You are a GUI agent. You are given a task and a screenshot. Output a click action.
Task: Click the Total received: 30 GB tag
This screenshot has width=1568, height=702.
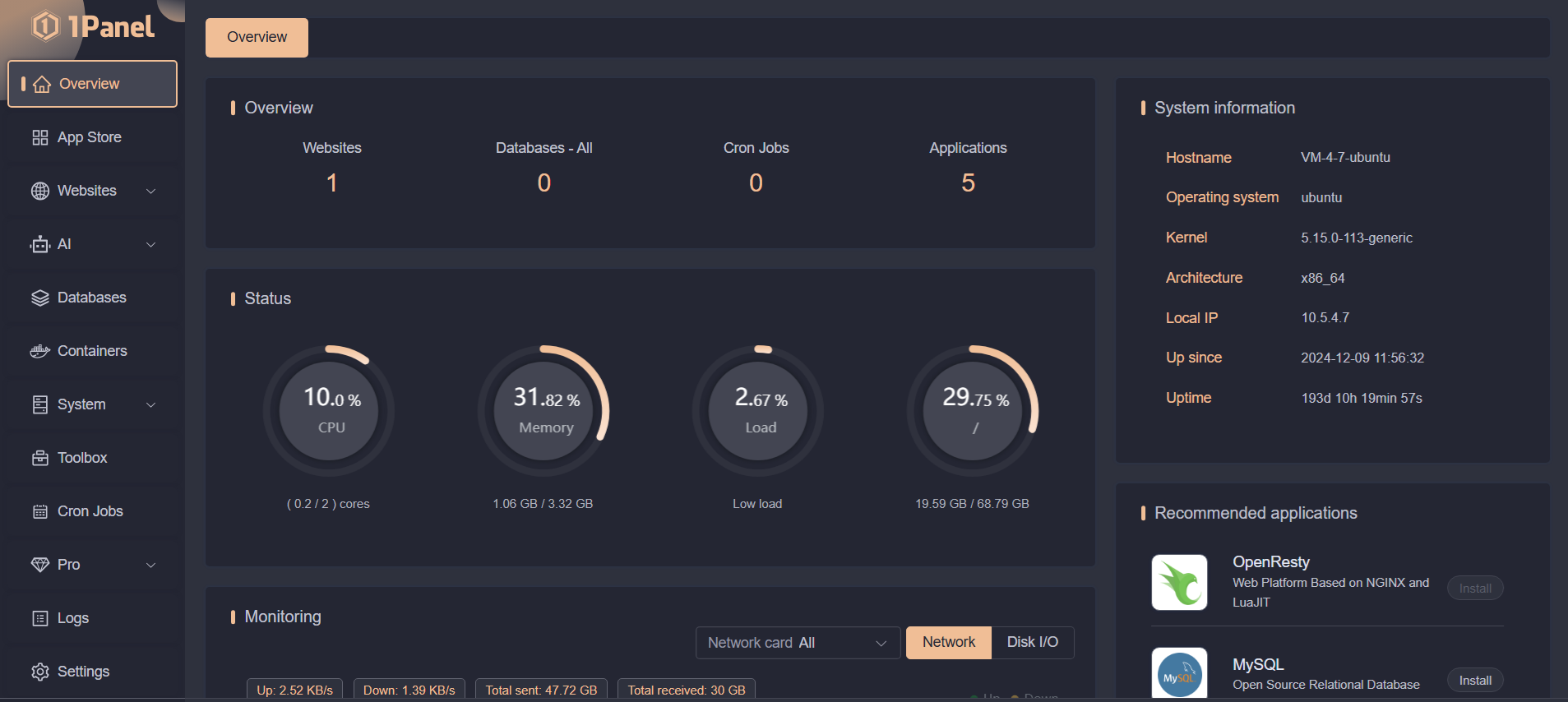[x=687, y=689]
